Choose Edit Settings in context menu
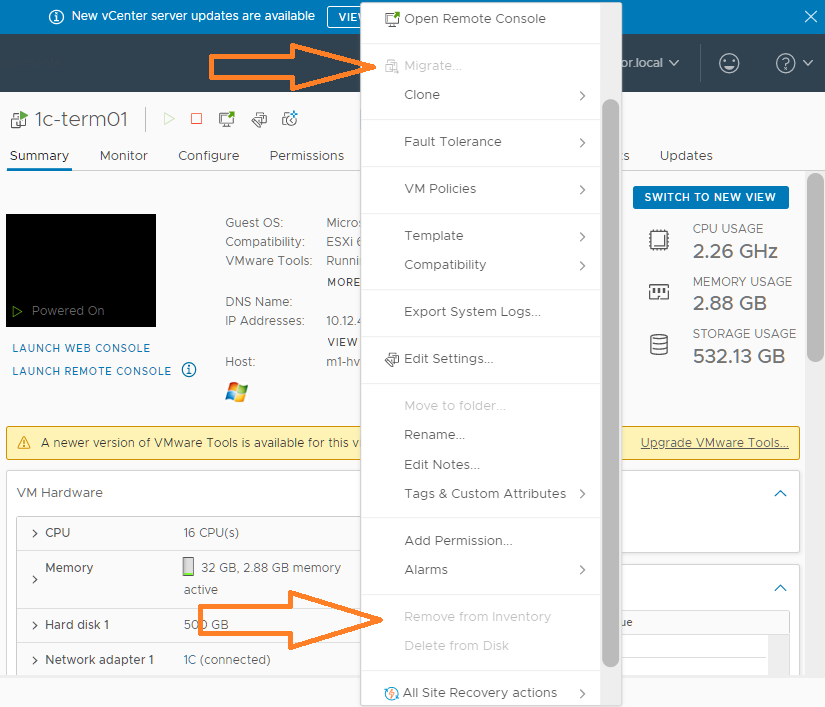Screen dimensions: 825x707 point(481,359)
